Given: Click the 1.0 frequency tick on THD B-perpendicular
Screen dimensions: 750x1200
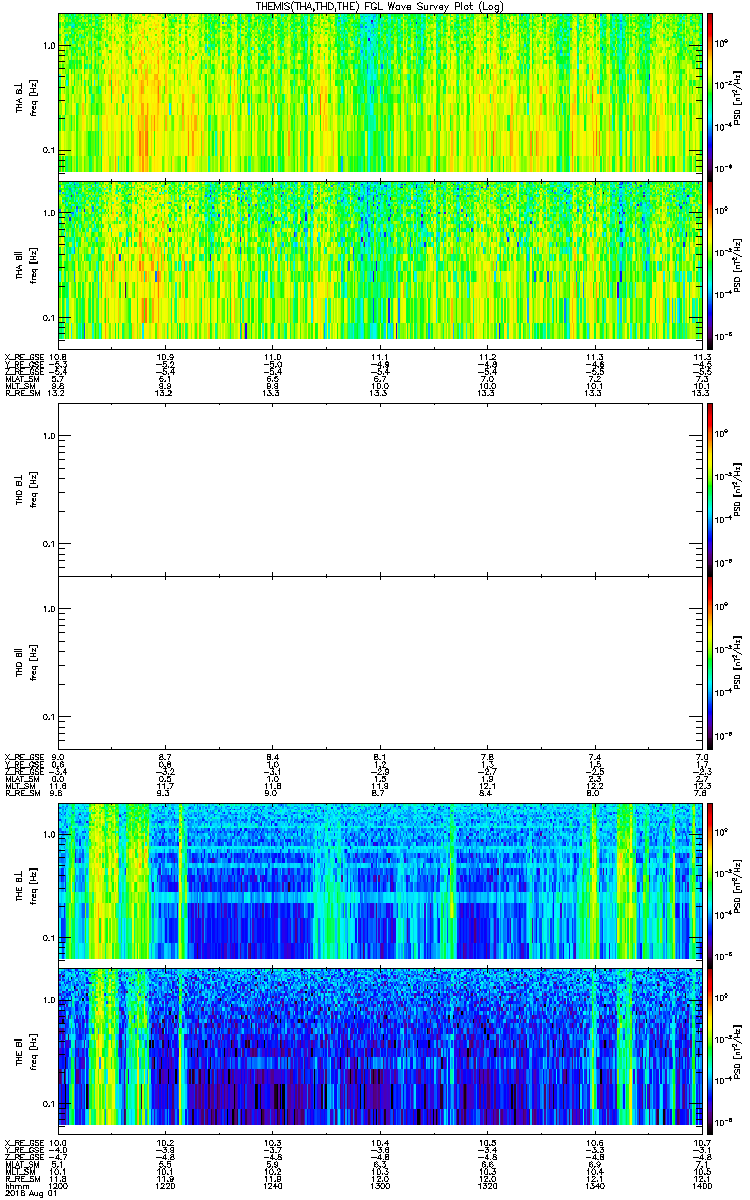Looking at the screenshot, I should tap(49, 435).
